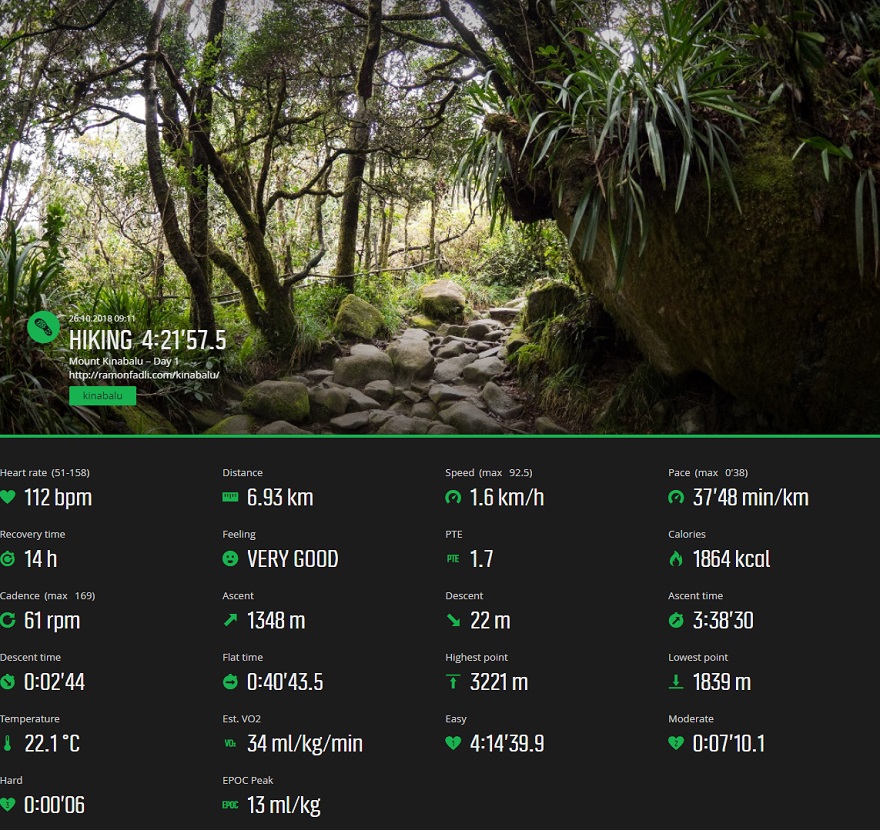Click the VO2 icon beside 34 ml/kg/min
This screenshot has width=880, height=830.
pyautogui.click(x=230, y=743)
